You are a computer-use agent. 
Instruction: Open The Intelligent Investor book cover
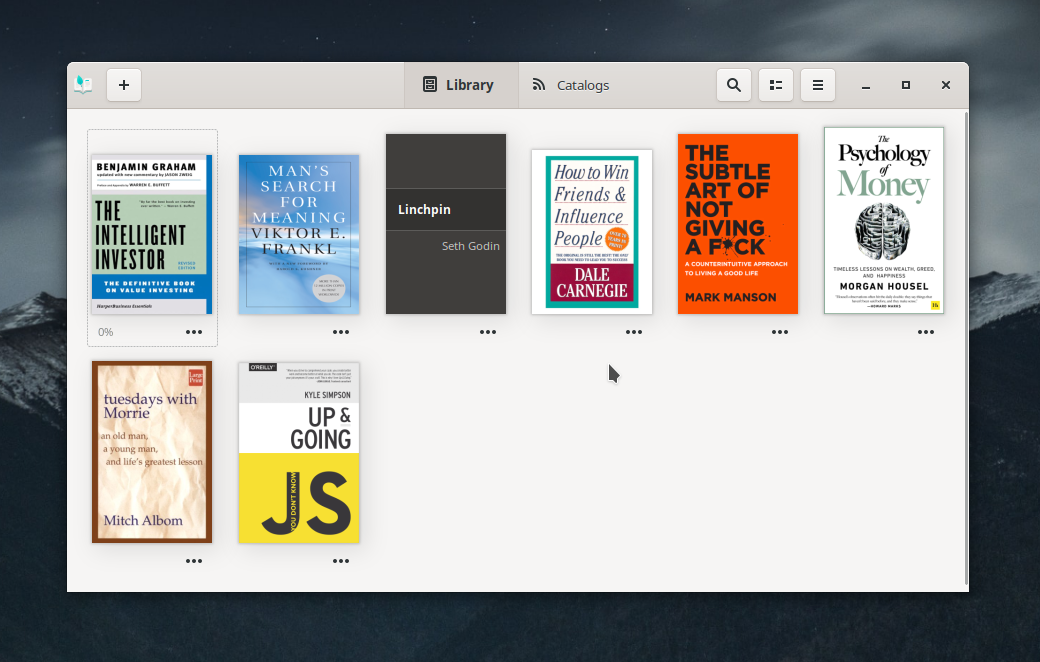coord(152,235)
